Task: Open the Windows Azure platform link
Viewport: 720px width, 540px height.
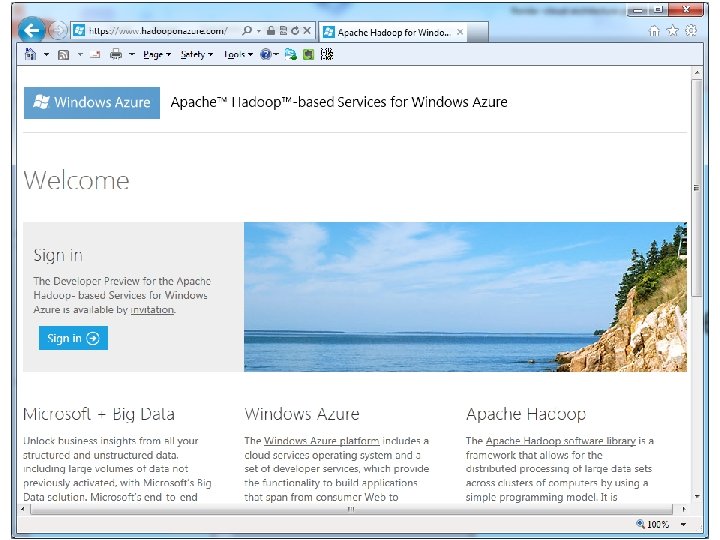Action: click(x=321, y=441)
